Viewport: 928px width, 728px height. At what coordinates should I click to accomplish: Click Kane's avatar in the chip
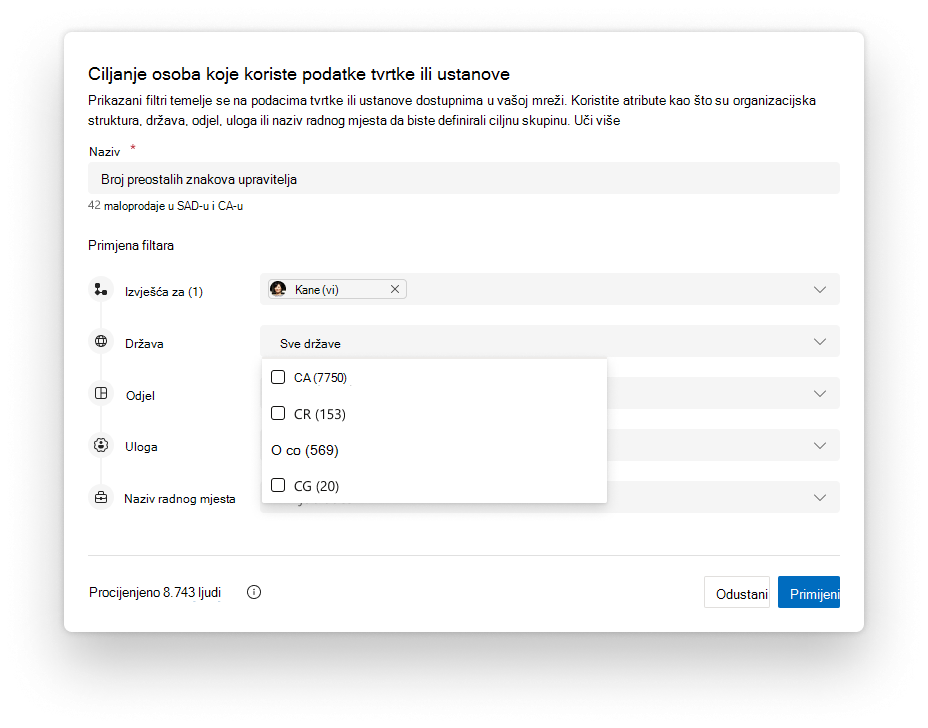pyautogui.click(x=278, y=289)
